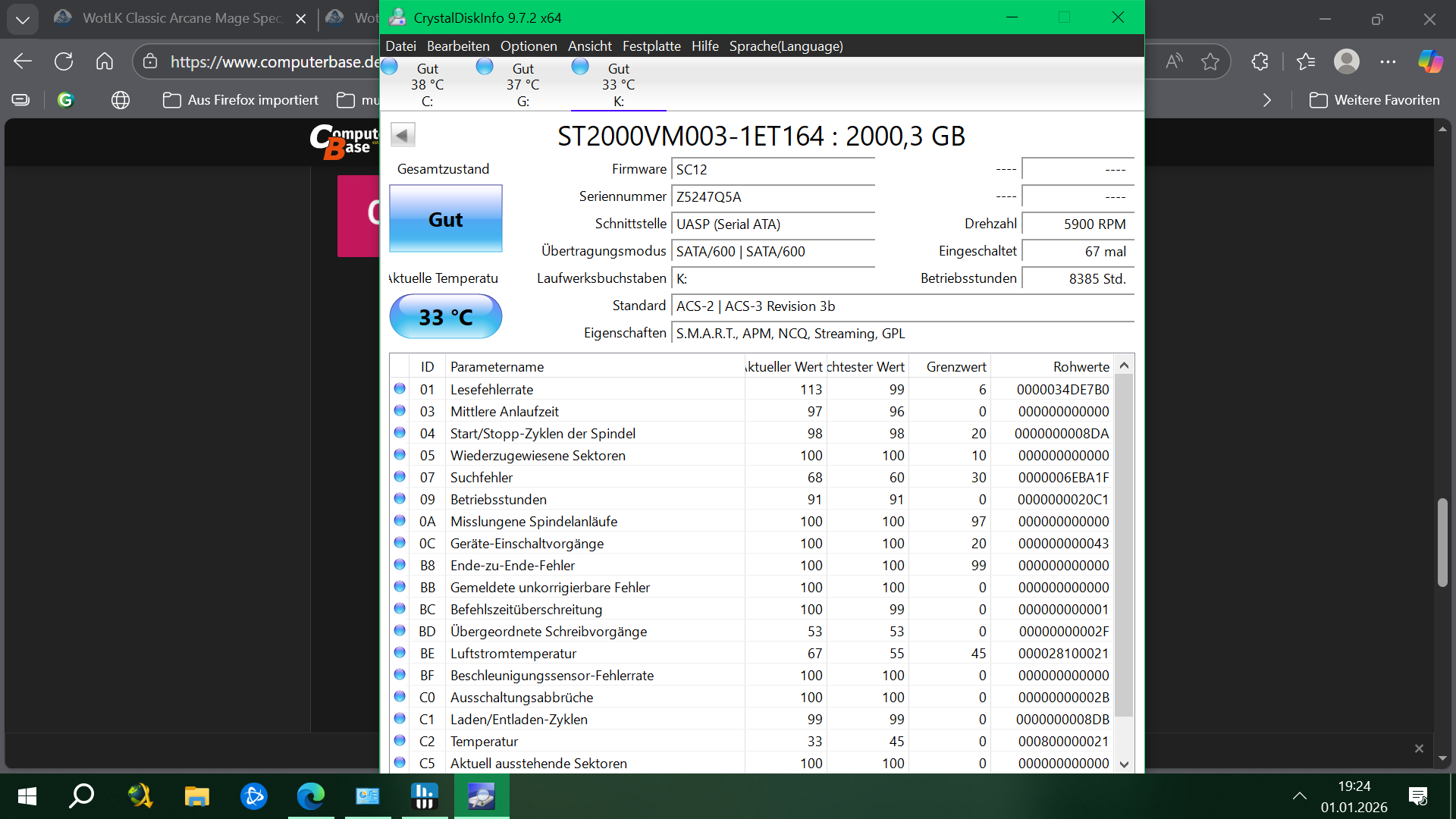The width and height of the screenshot is (1456, 819).
Task: Open File Explorer from the taskbar
Action: pyautogui.click(x=196, y=796)
